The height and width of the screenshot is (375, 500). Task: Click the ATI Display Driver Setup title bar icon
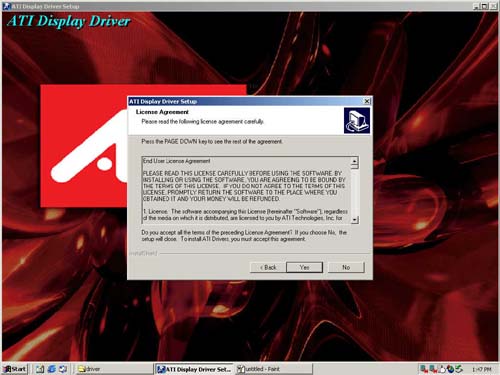[6, 6]
